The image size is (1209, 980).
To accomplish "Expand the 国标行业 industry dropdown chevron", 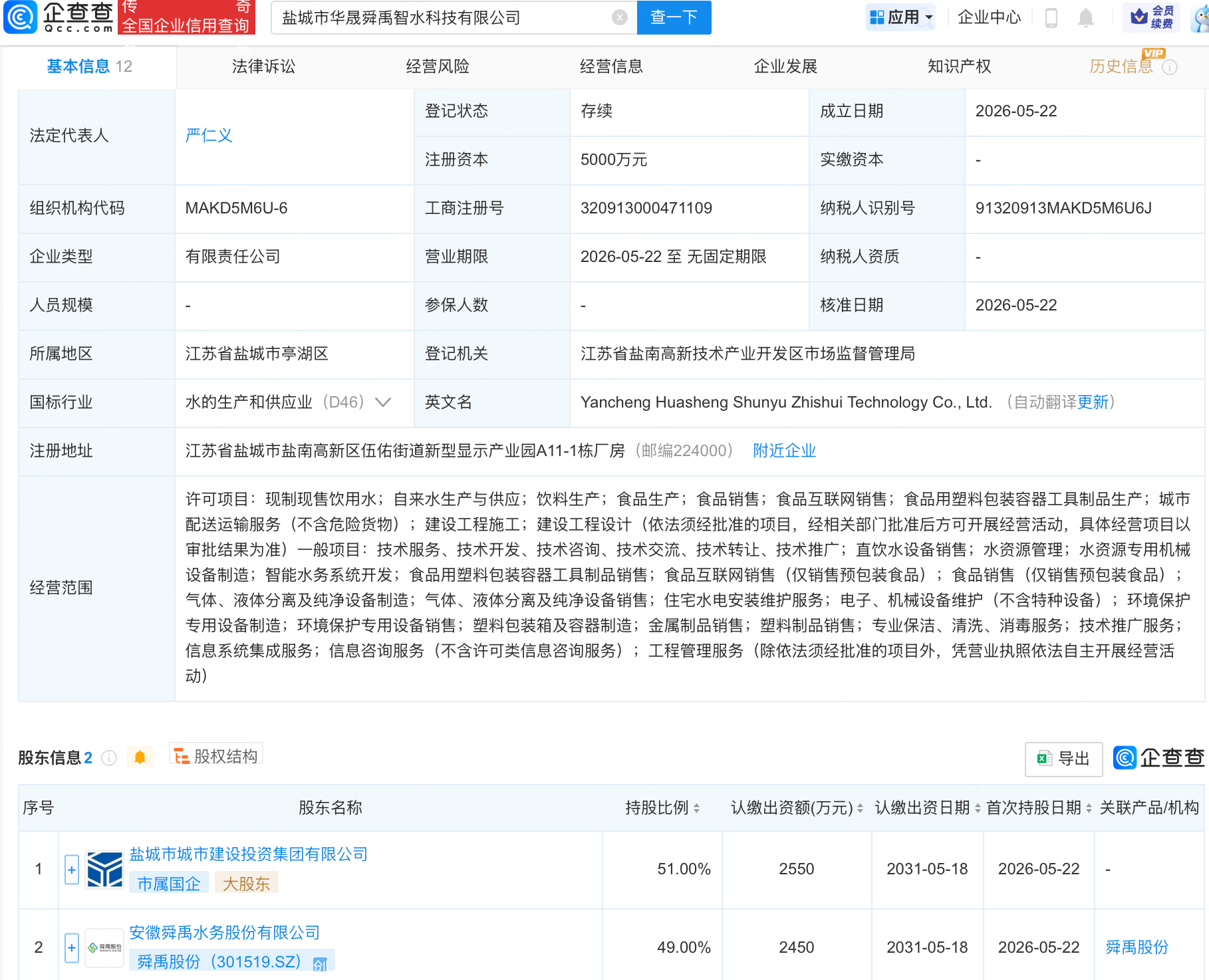I will (383, 402).
